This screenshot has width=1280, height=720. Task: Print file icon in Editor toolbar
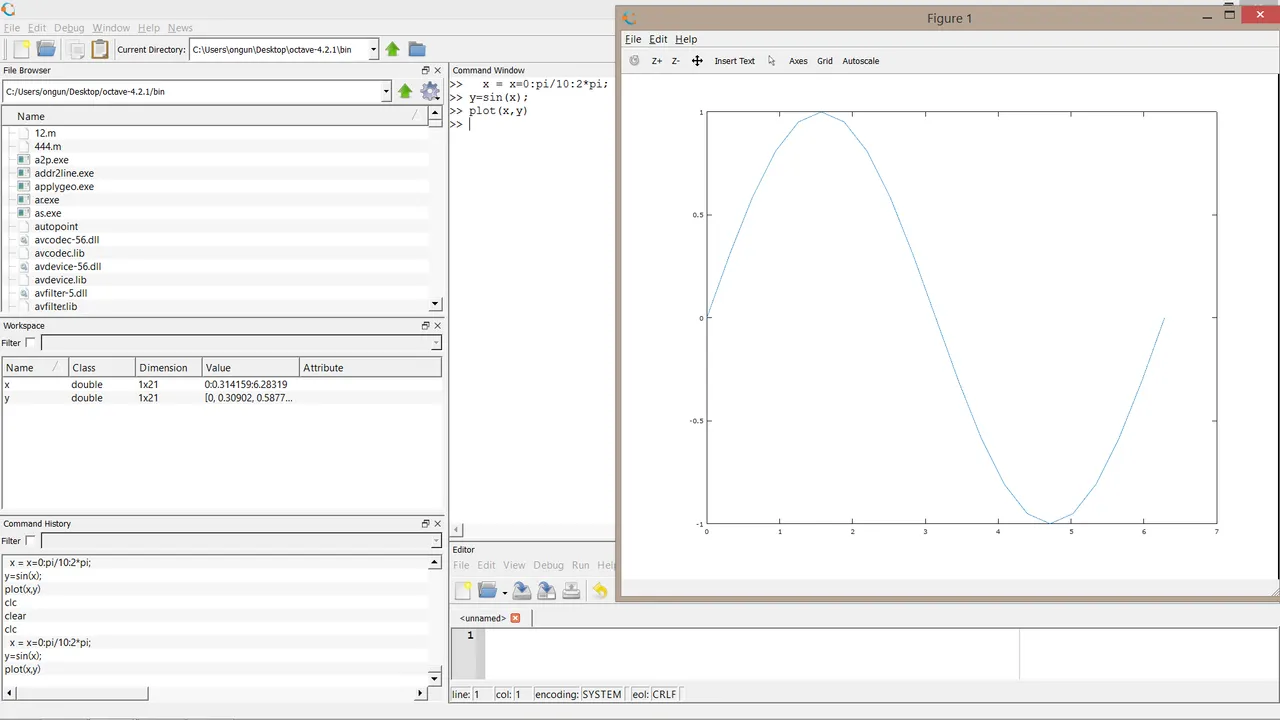pos(571,591)
